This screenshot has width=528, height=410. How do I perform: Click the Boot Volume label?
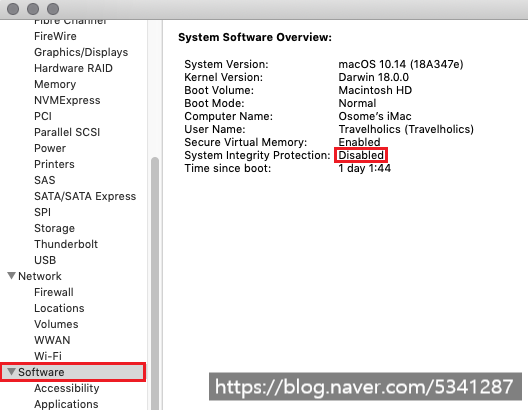[219, 90]
